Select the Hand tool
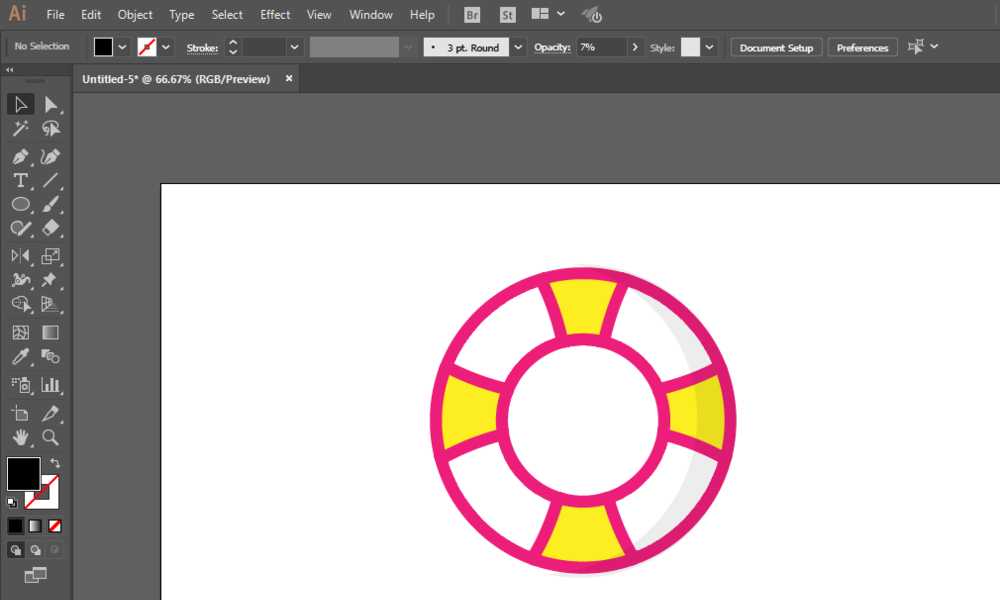This screenshot has width=1000, height=600. click(20, 438)
